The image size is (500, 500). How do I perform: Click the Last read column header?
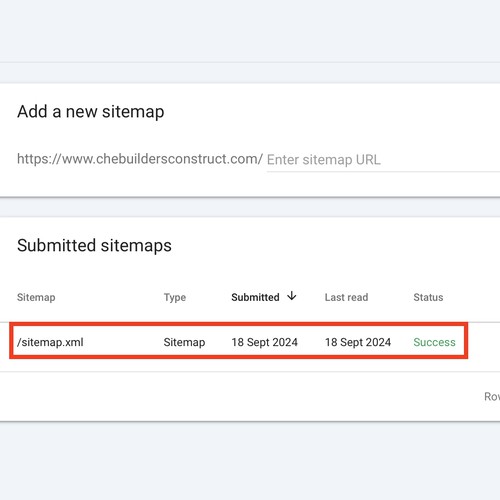(x=346, y=297)
